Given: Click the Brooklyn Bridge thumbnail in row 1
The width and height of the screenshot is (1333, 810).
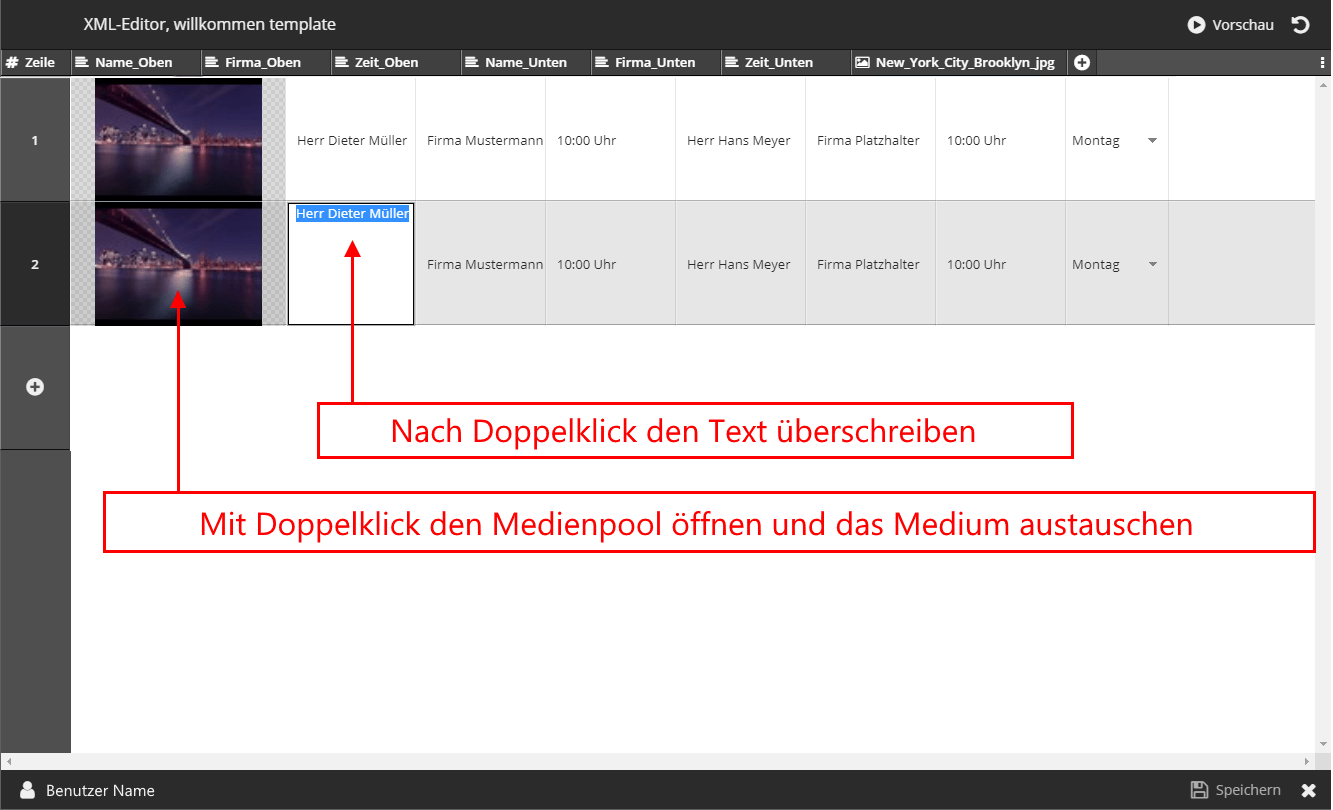Looking at the screenshot, I should (x=178, y=139).
